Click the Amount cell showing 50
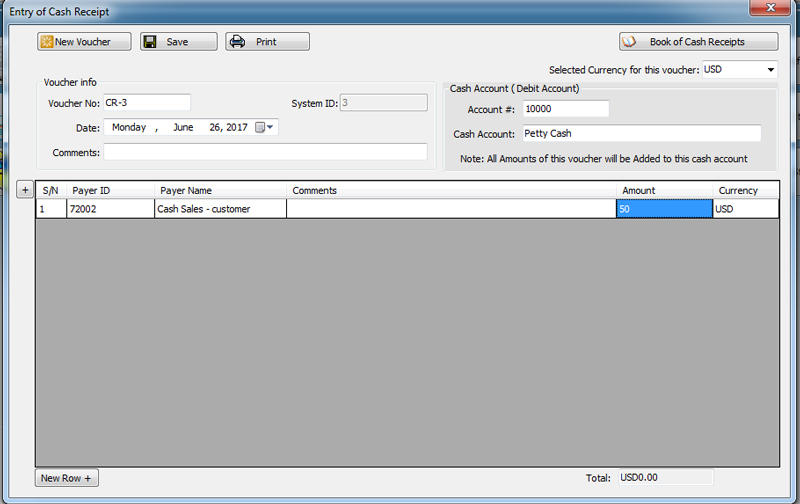800x504 pixels. click(x=664, y=209)
